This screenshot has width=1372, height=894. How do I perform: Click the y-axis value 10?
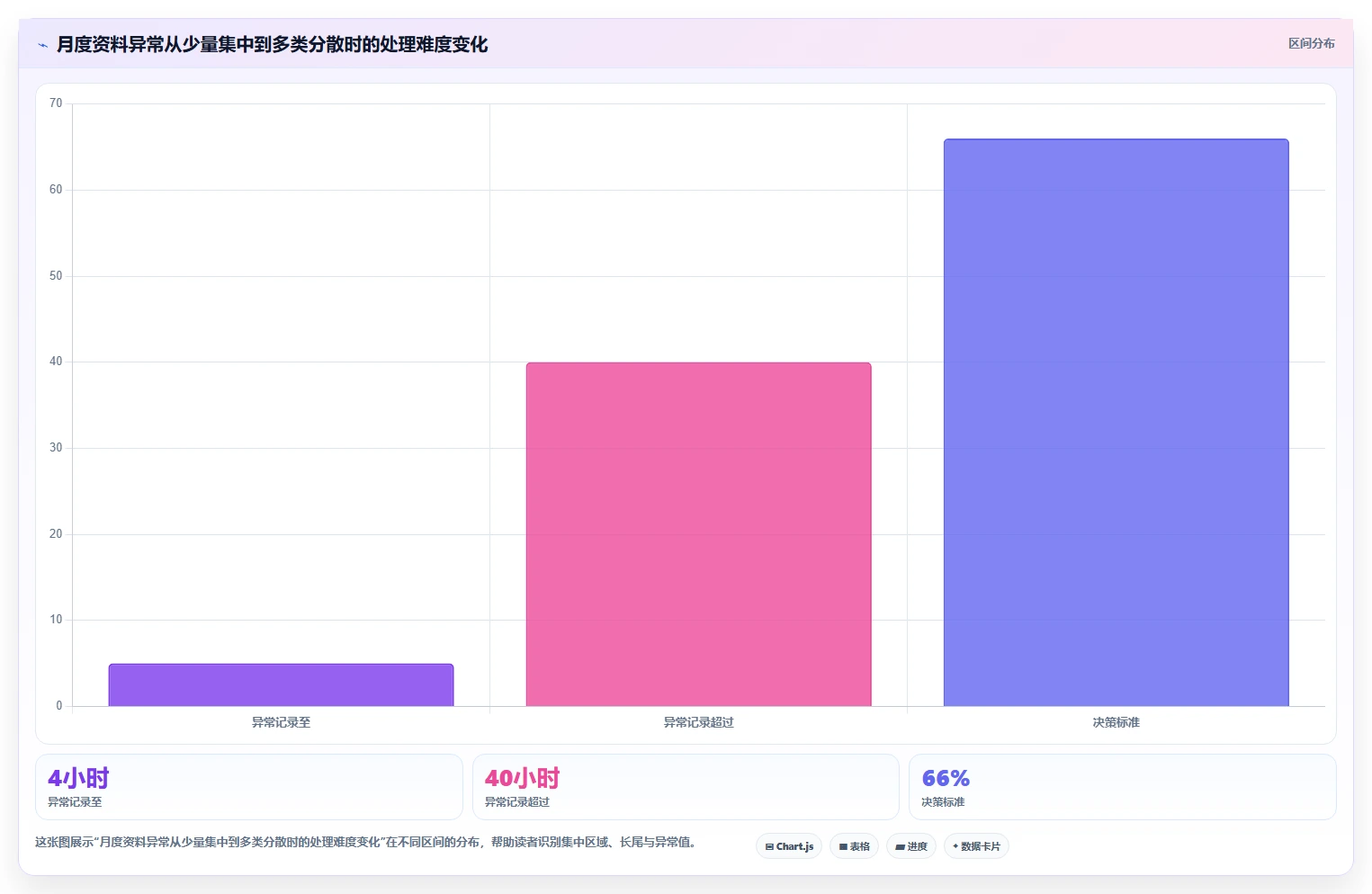click(x=56, y=620)
